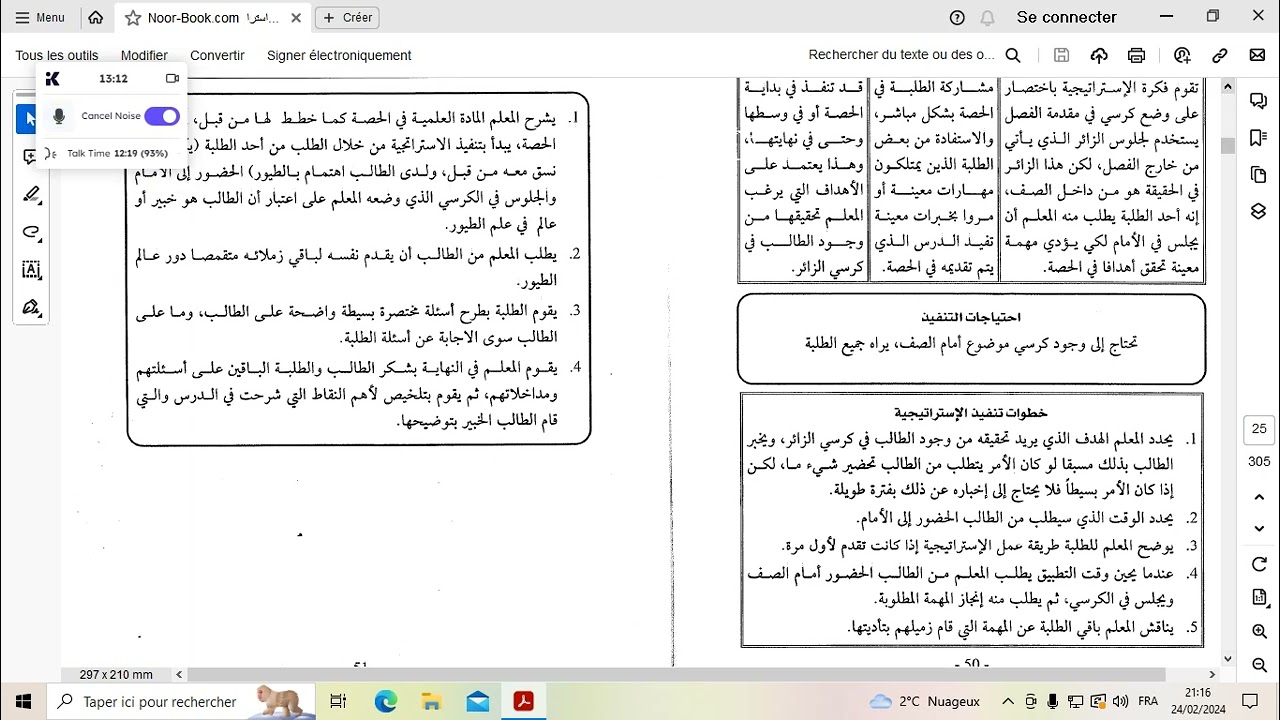
Task: Click the vertical scrollbar thumb
Action: pos(1228,145)
